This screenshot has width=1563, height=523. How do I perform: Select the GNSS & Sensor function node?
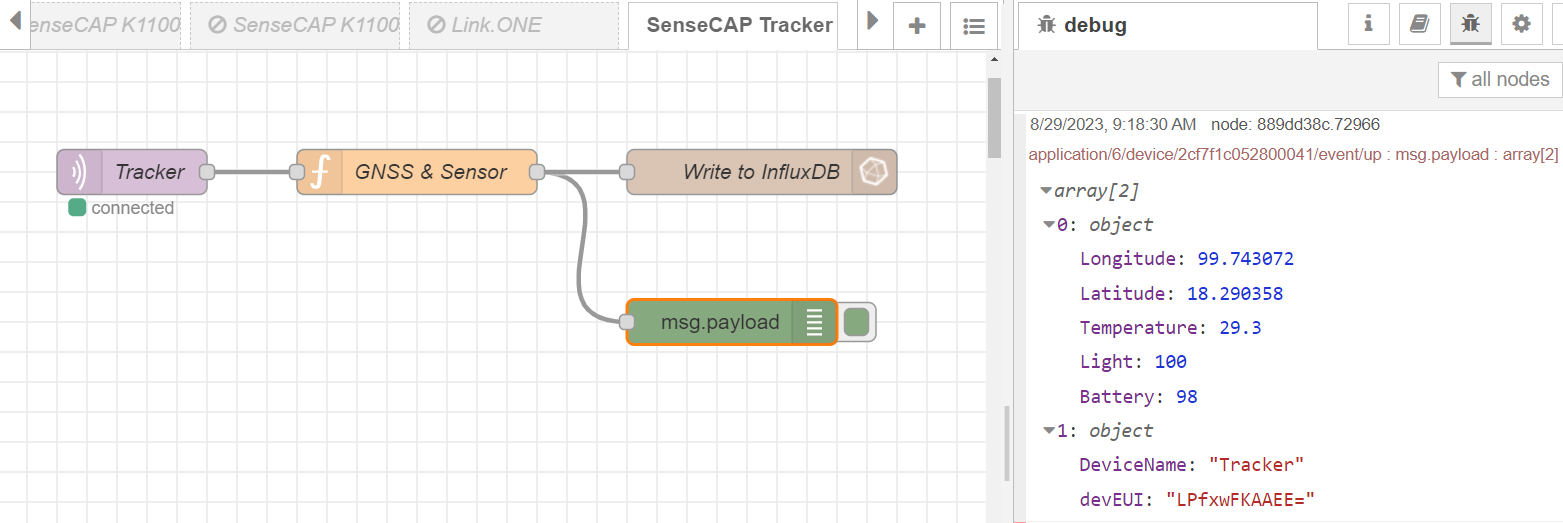[417, 172]
